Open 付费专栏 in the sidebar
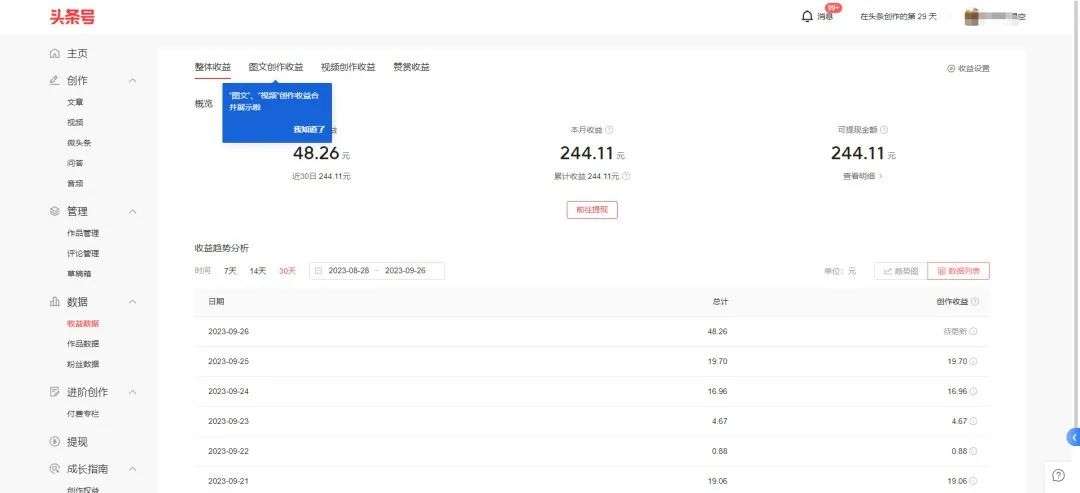Image resolution: width=1080 pixels, height=493 pixels. [83, 414]
